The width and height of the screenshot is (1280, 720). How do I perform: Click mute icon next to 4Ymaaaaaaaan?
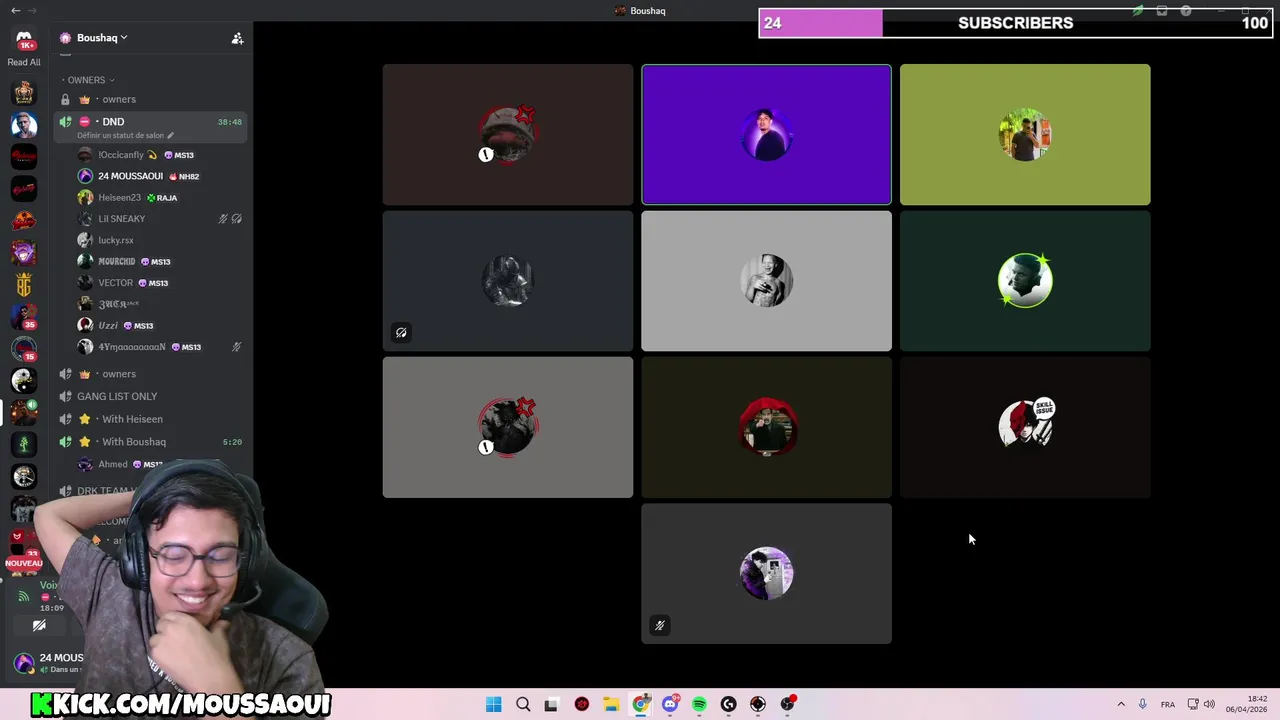coord(236,347)
